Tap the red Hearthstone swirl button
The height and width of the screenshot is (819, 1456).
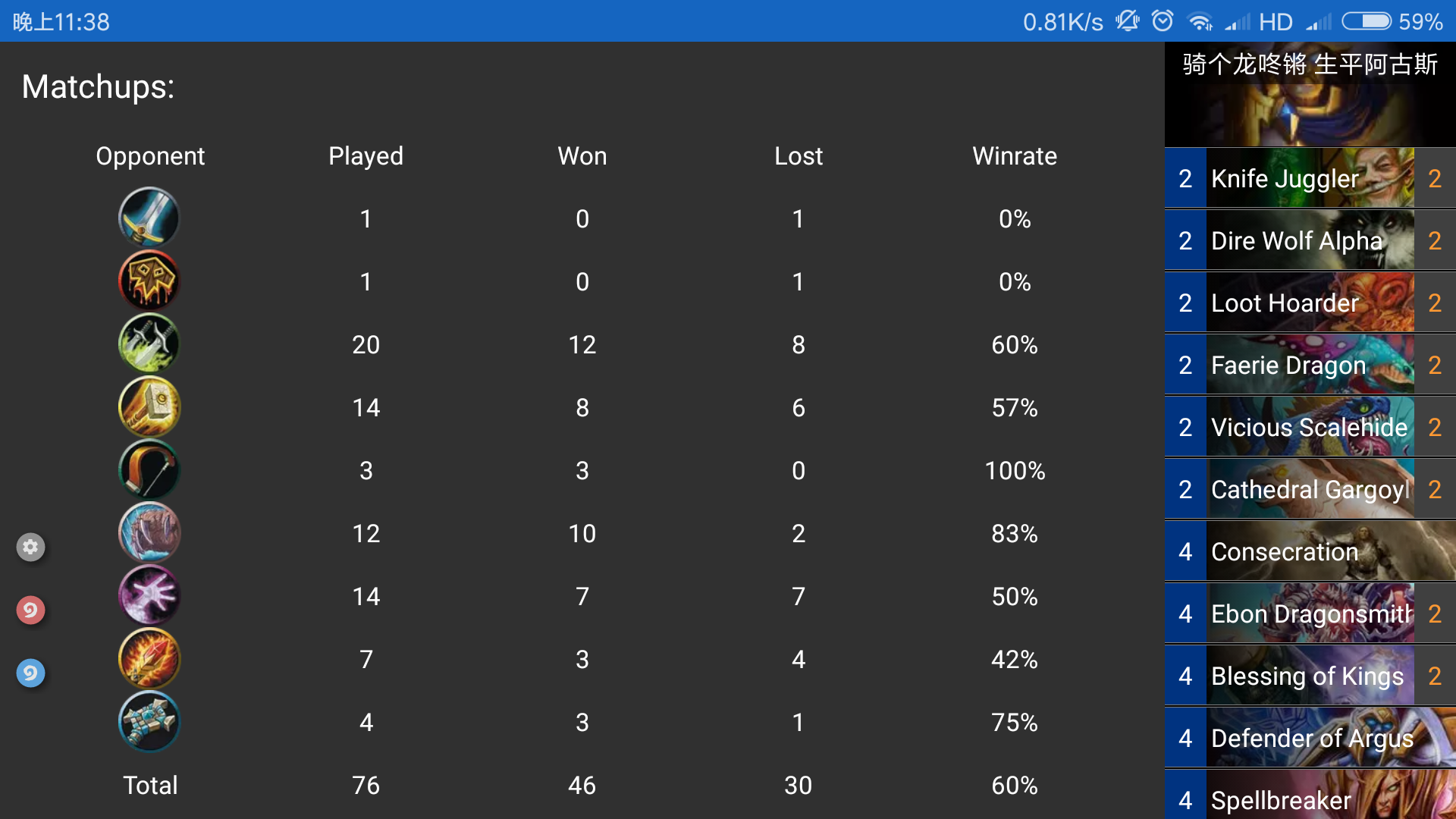pos(31,610)
